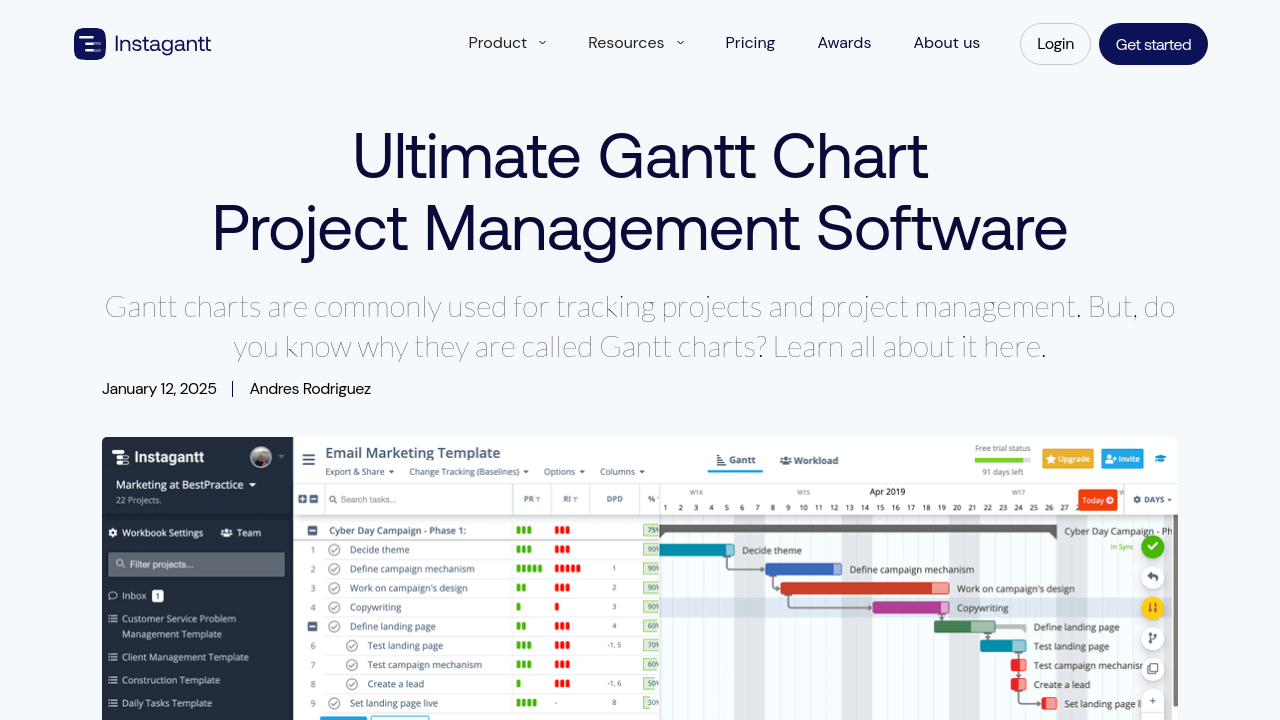The height and width of the screenshot is (720, 1280).
Task: Click the red Today button
Action: click(1097, 500)
